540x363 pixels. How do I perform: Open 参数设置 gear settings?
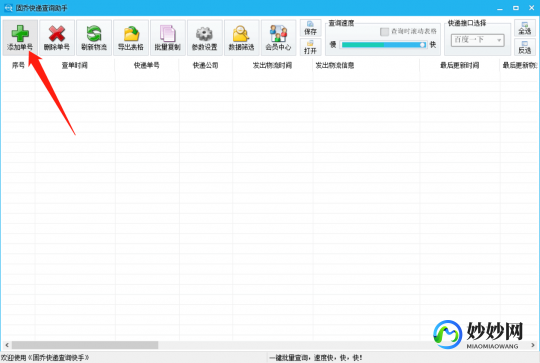click(205, 38)
